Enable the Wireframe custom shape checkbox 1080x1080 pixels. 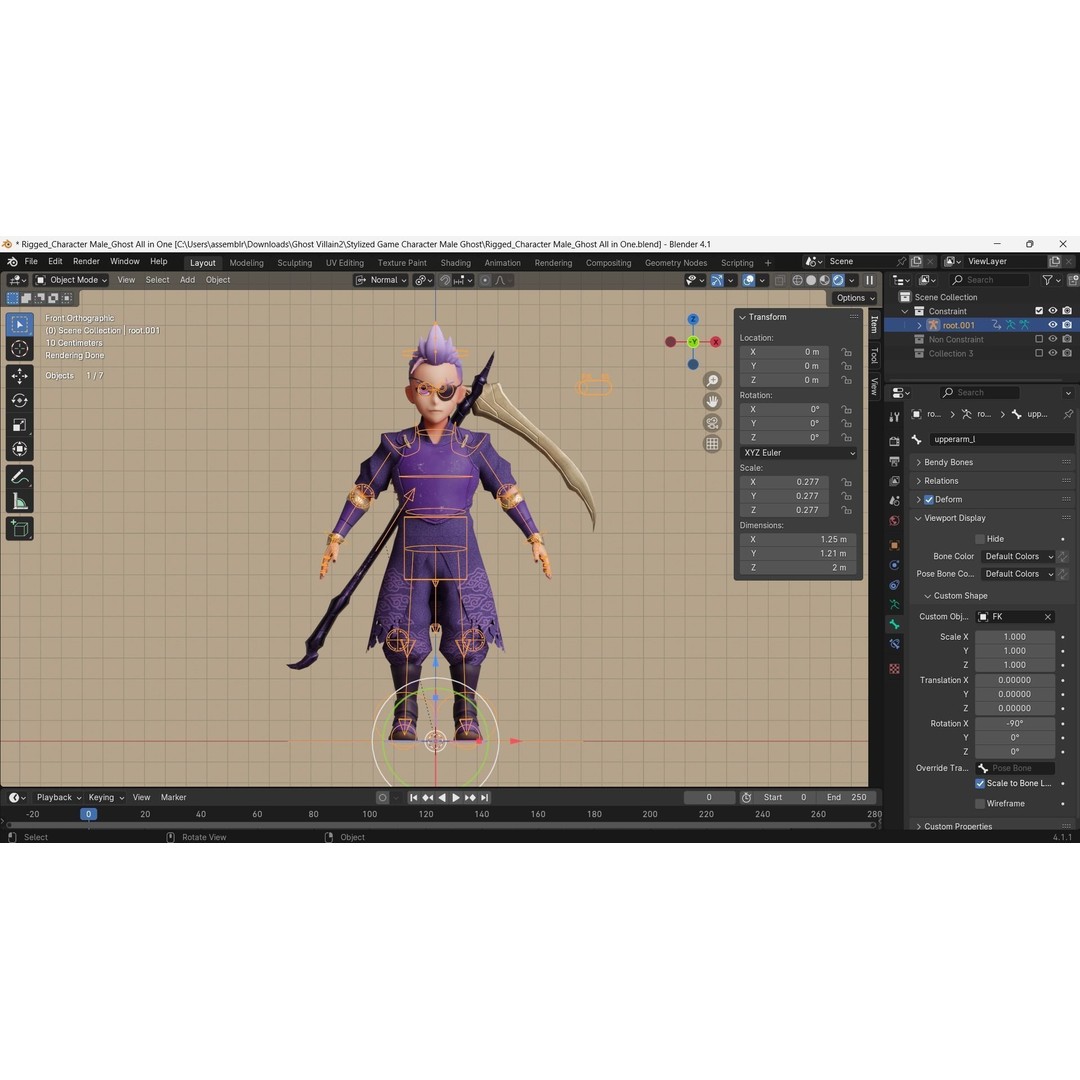point(979,803)
